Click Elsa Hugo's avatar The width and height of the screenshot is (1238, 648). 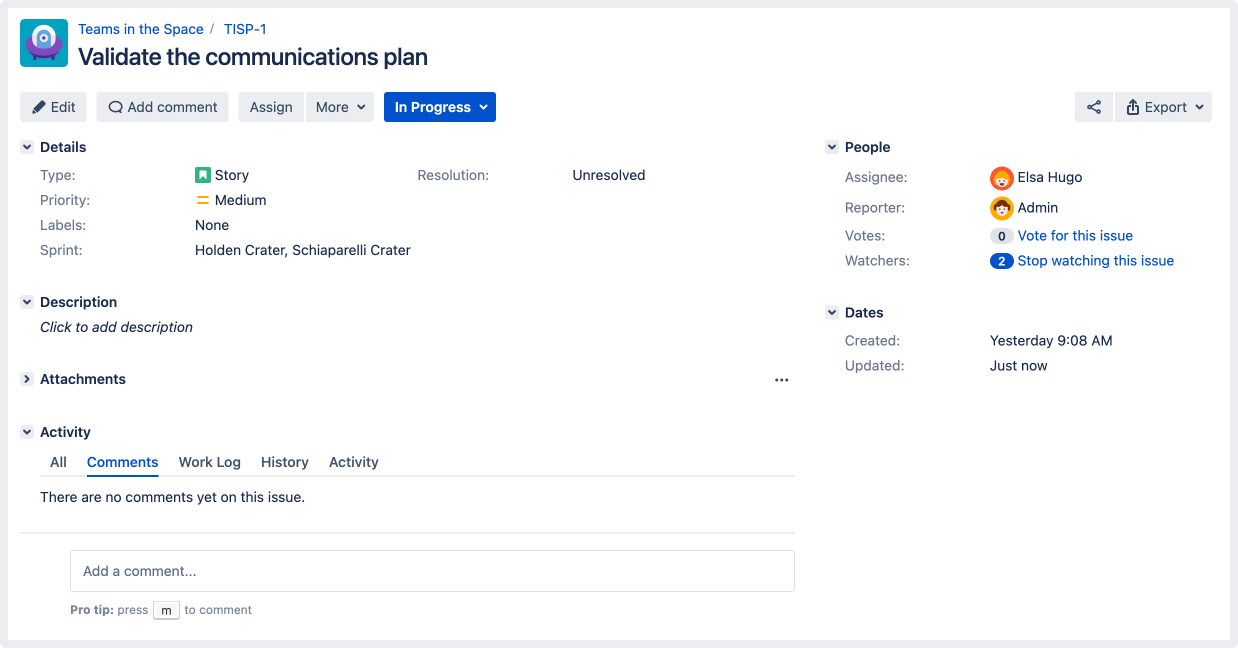coord(1002,178)
